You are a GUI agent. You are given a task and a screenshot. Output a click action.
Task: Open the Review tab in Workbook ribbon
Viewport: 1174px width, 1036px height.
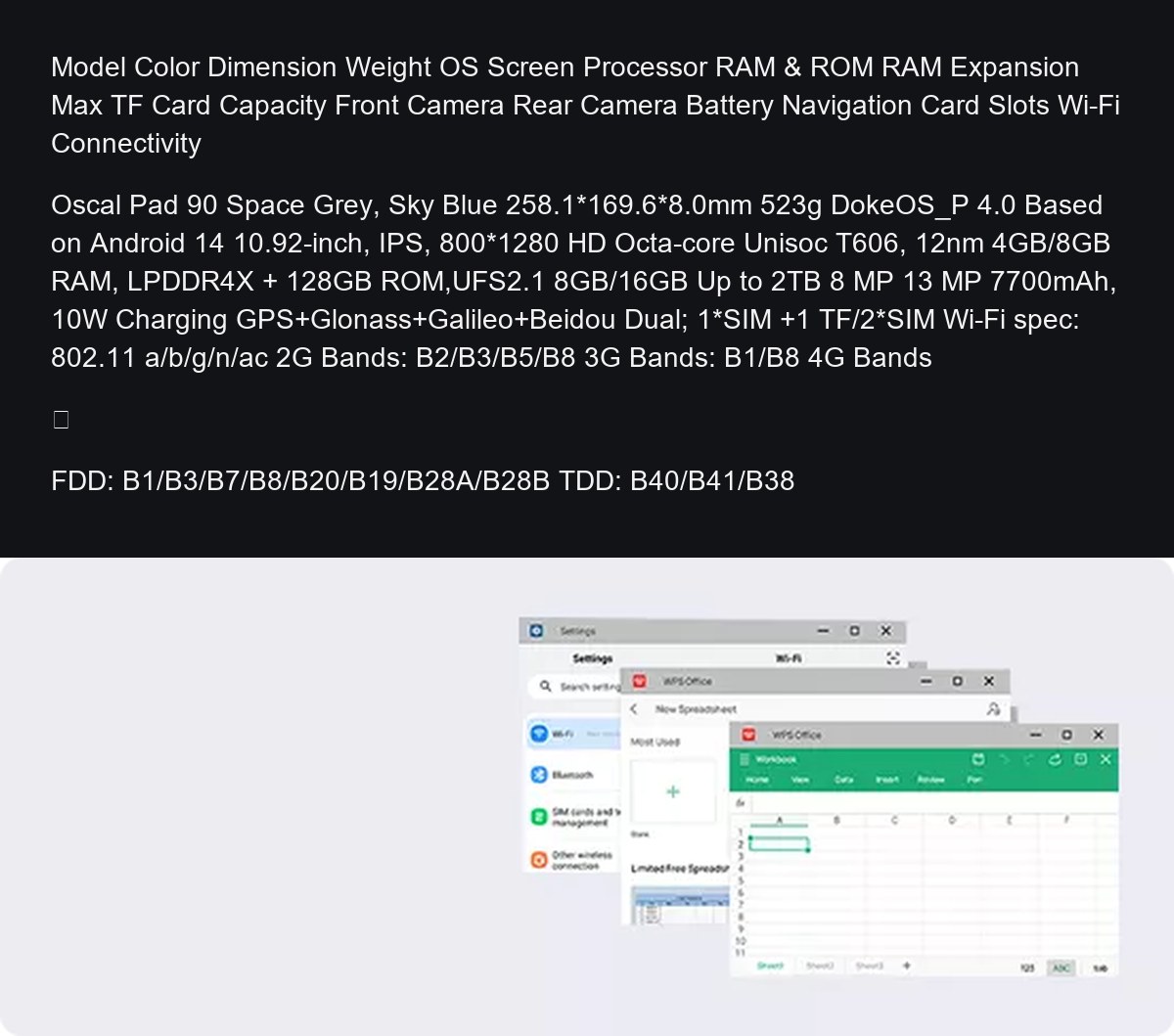[930, 780]
